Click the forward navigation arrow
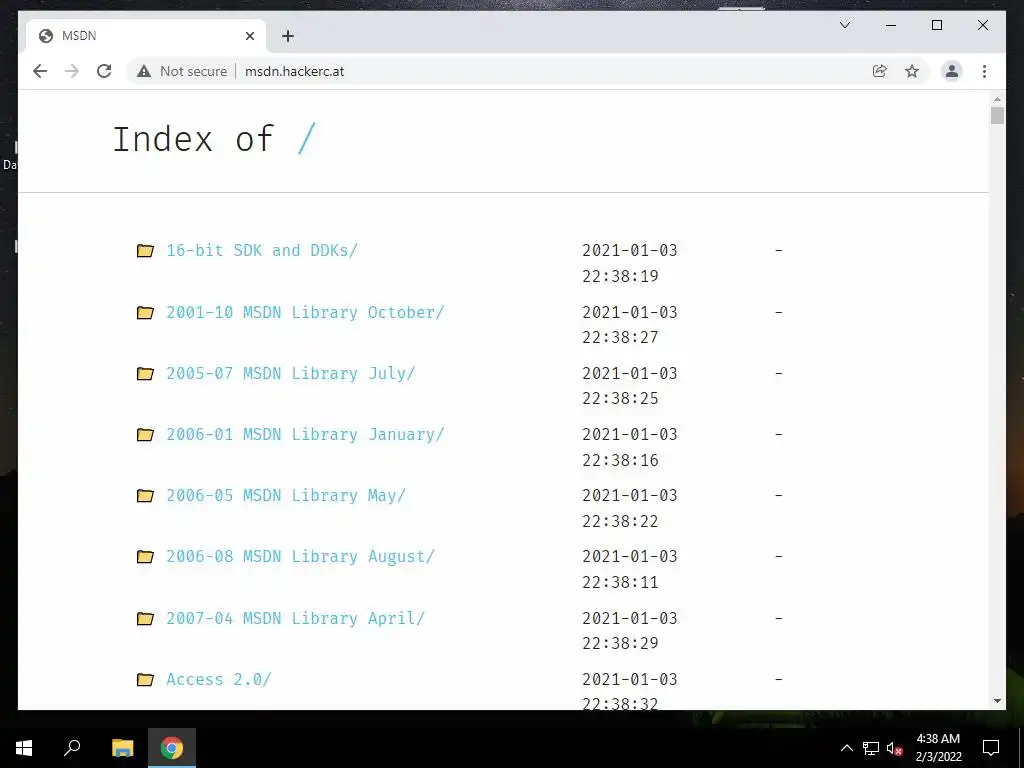This screenshot has height=768, width=1024. 72,71
